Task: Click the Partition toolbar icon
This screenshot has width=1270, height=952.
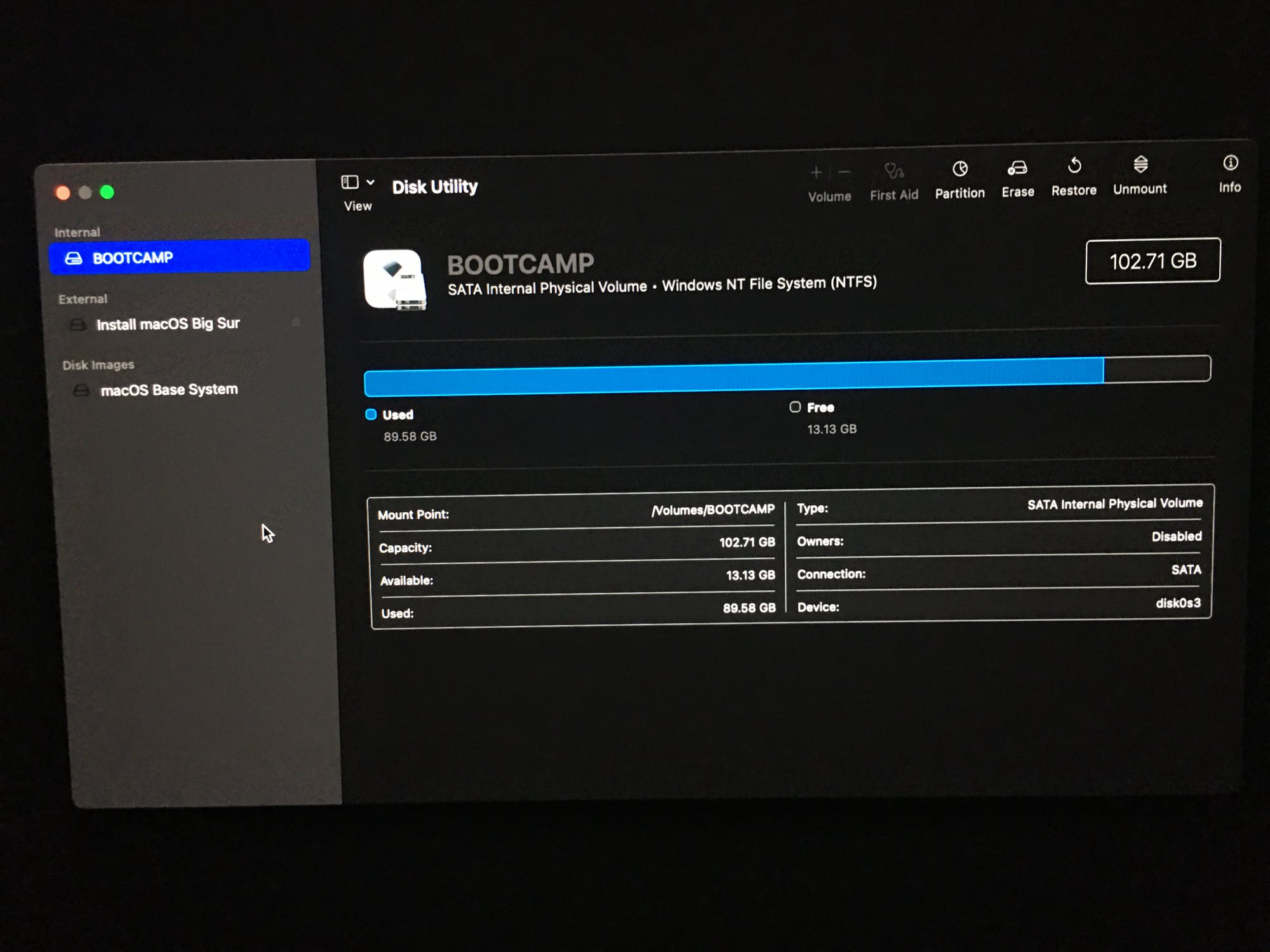Action: click(959, 169)
